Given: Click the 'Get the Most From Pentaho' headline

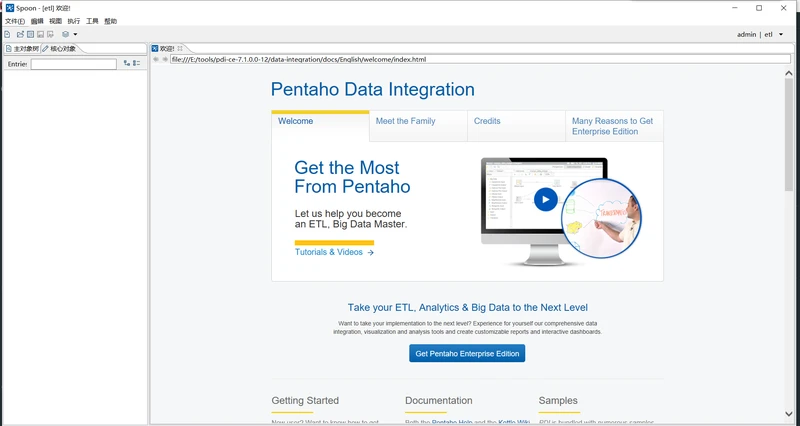Looking at the screenshot, I should click(x=353, y=177).
